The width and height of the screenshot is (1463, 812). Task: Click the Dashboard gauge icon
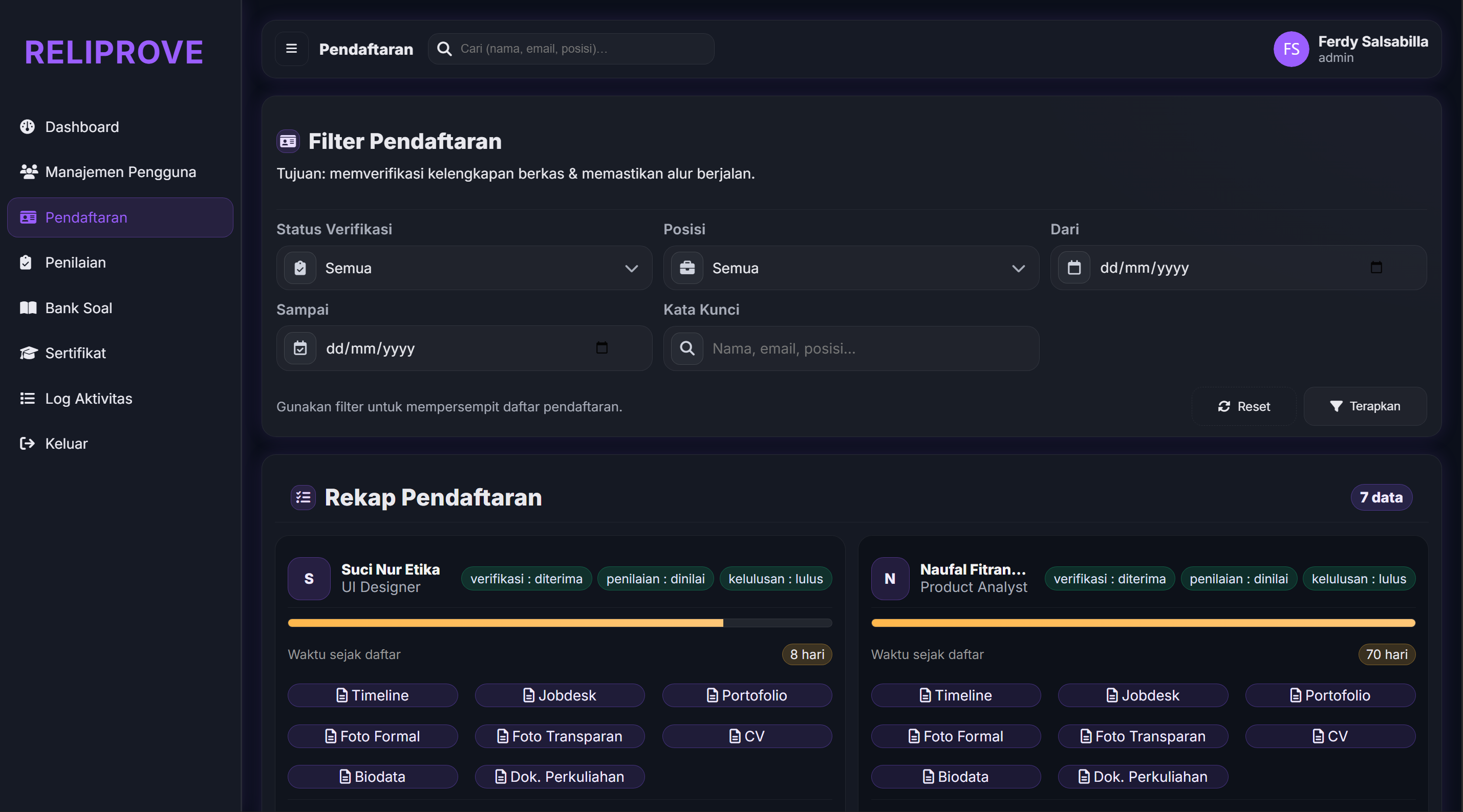pyautogui.click(x=27, y=126)
